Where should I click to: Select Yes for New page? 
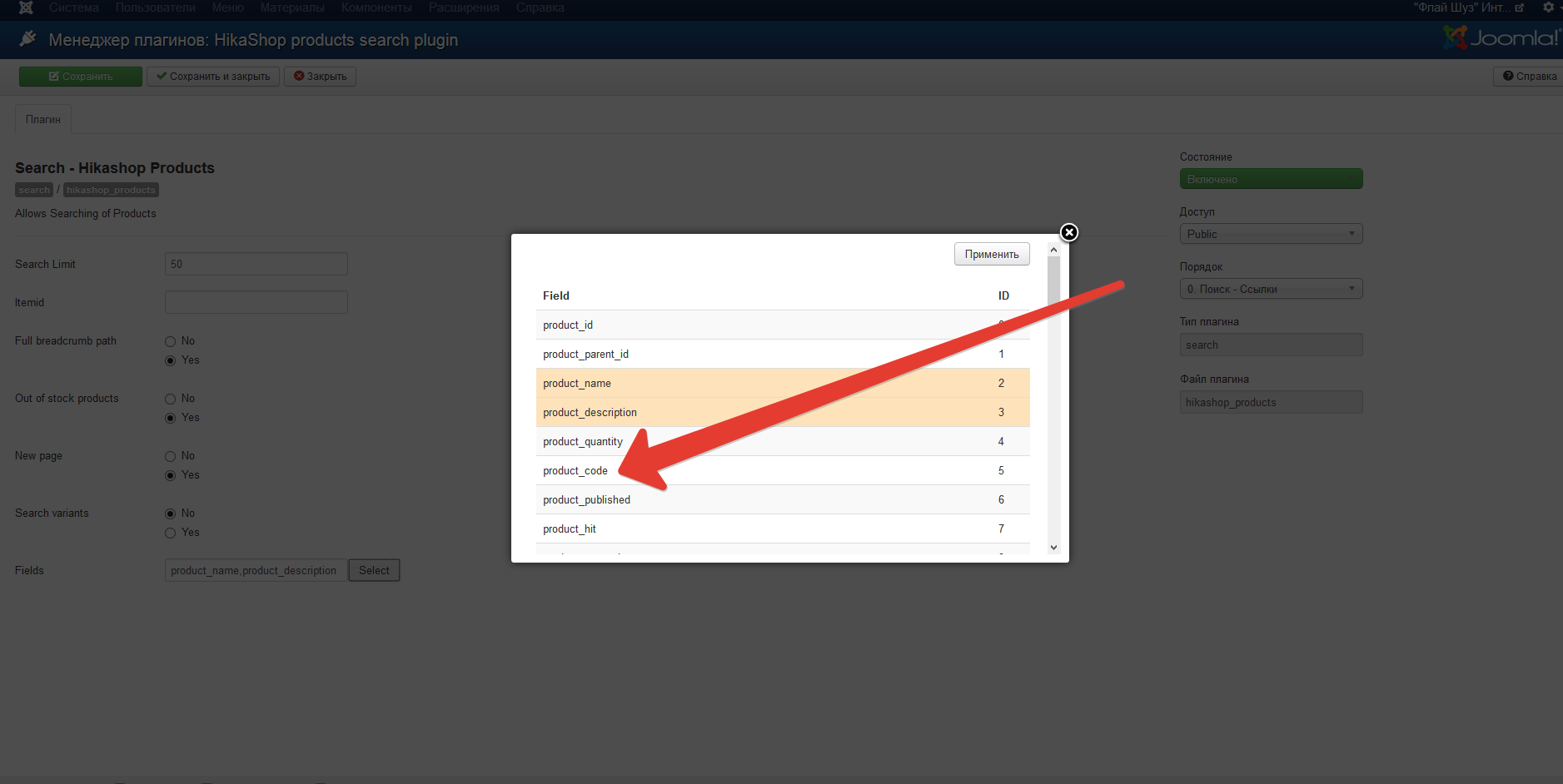pyautogui.click(x=170, y=475)
